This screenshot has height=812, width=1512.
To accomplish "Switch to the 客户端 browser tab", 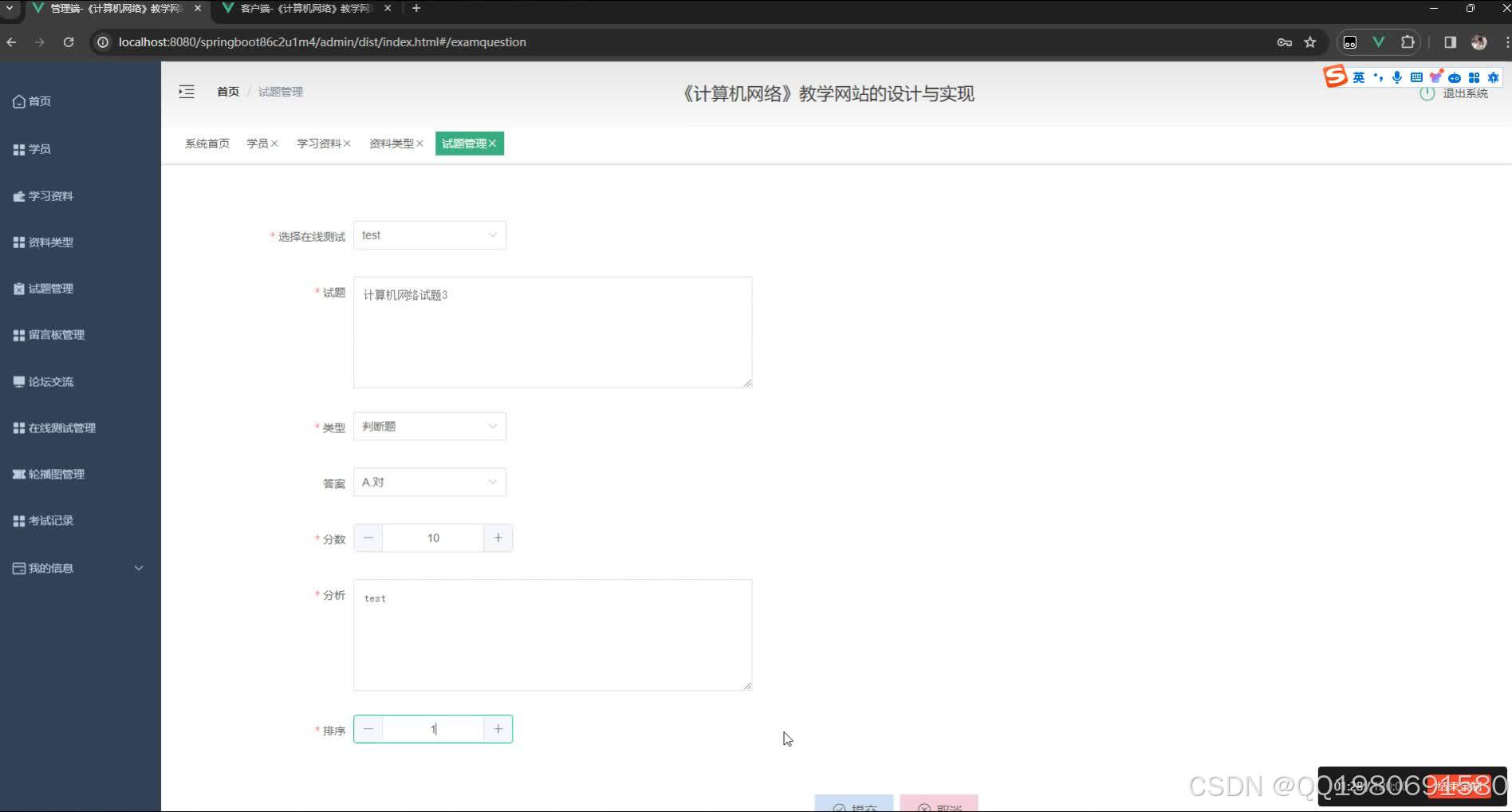I will [307, 9].
